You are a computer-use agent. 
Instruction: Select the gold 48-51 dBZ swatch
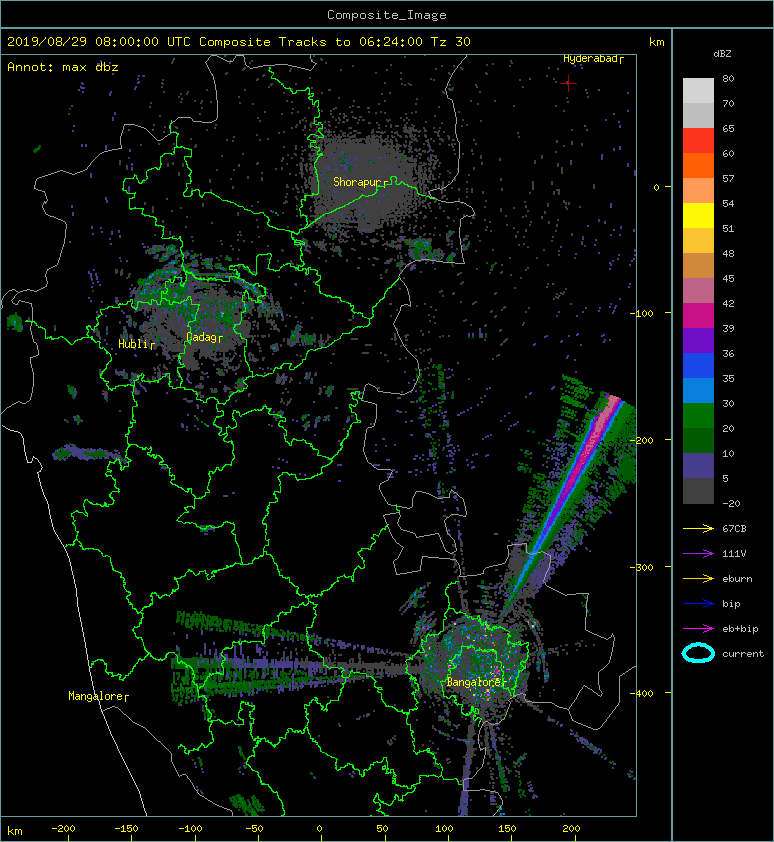tap(698, 241)
